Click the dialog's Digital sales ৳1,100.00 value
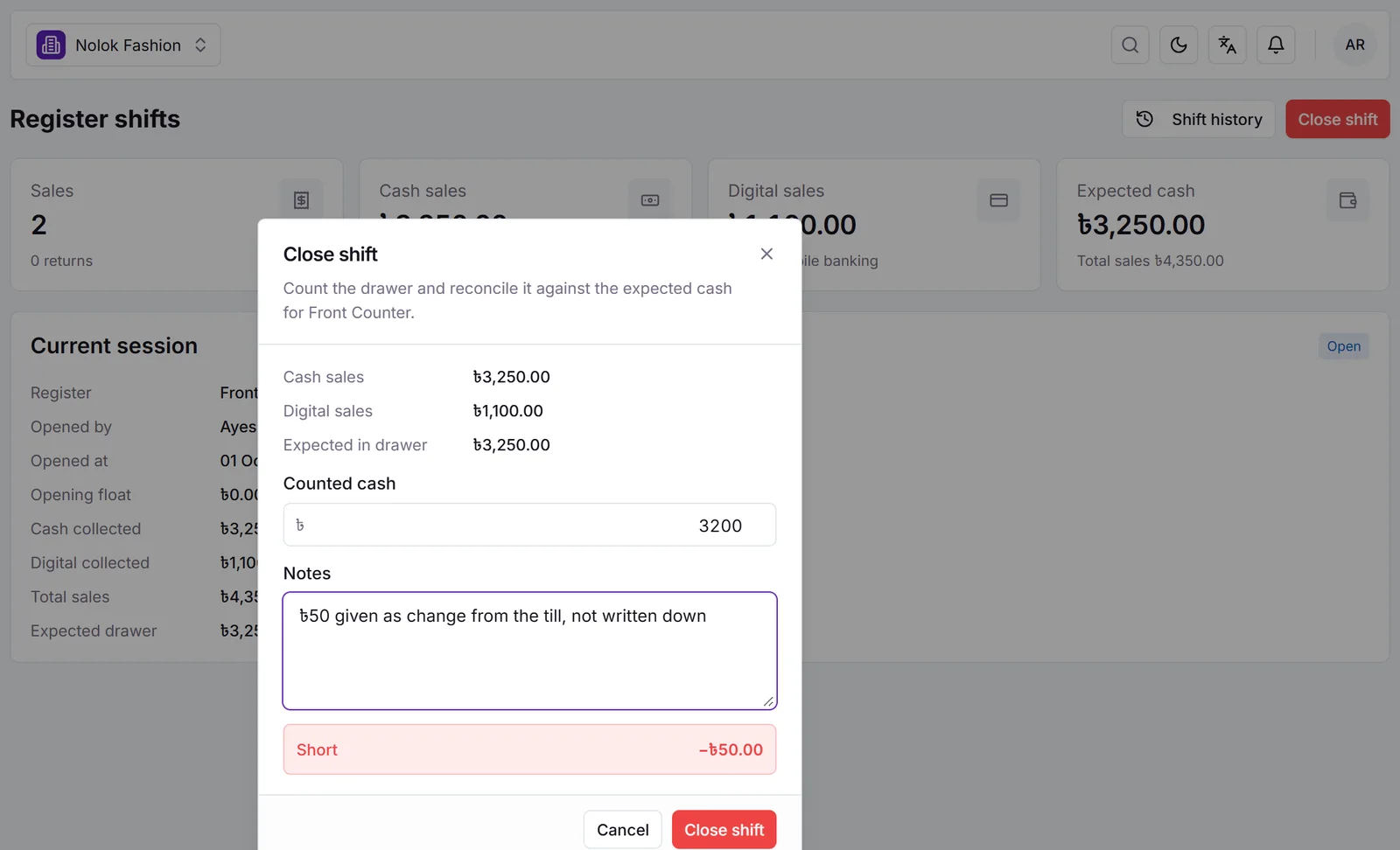Screen dimensions: 1400x850 click(x=507, y=411)
